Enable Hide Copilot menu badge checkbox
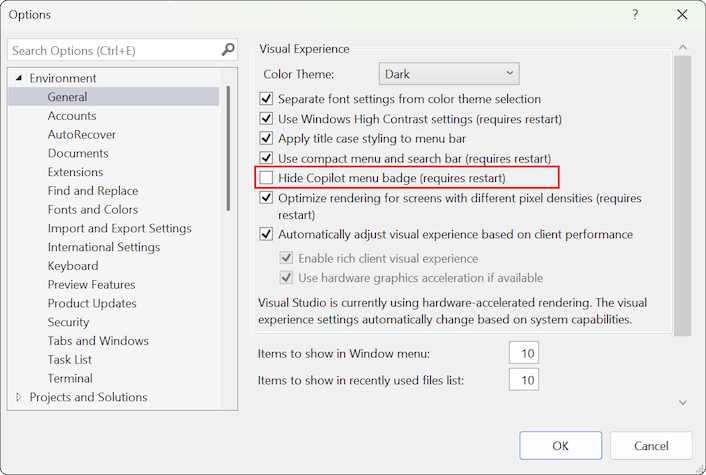 point(266,178)
